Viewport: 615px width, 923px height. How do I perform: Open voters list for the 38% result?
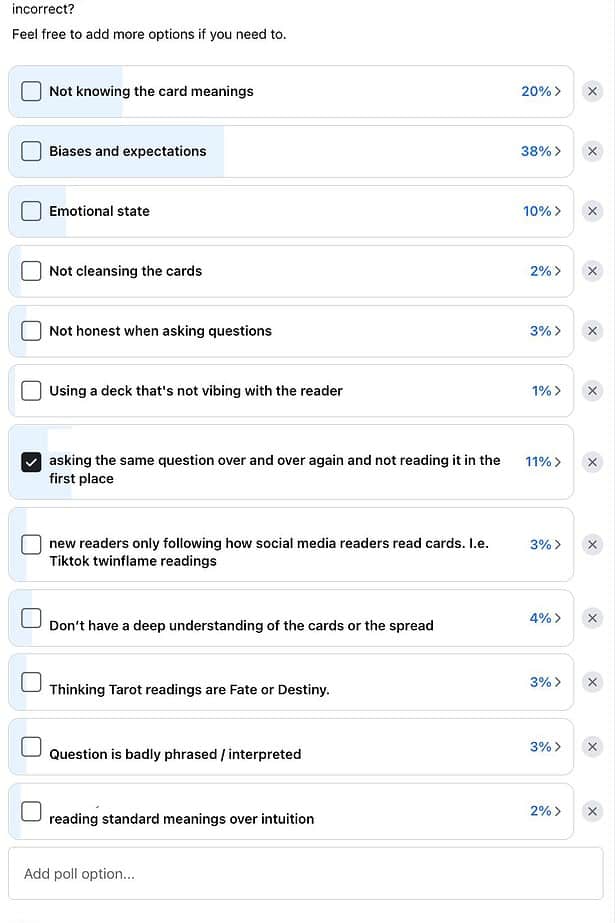540,151
